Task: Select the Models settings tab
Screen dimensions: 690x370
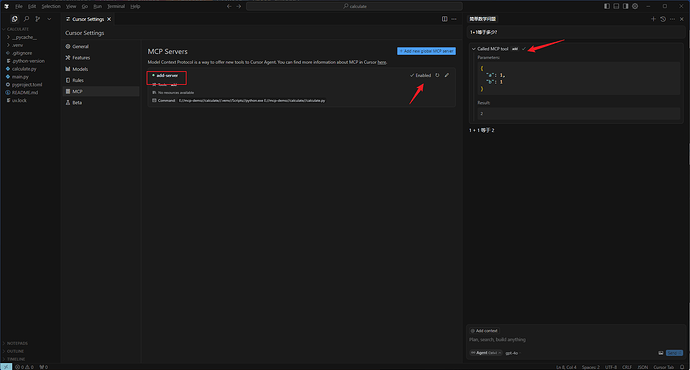Action: tap(80, 69)
